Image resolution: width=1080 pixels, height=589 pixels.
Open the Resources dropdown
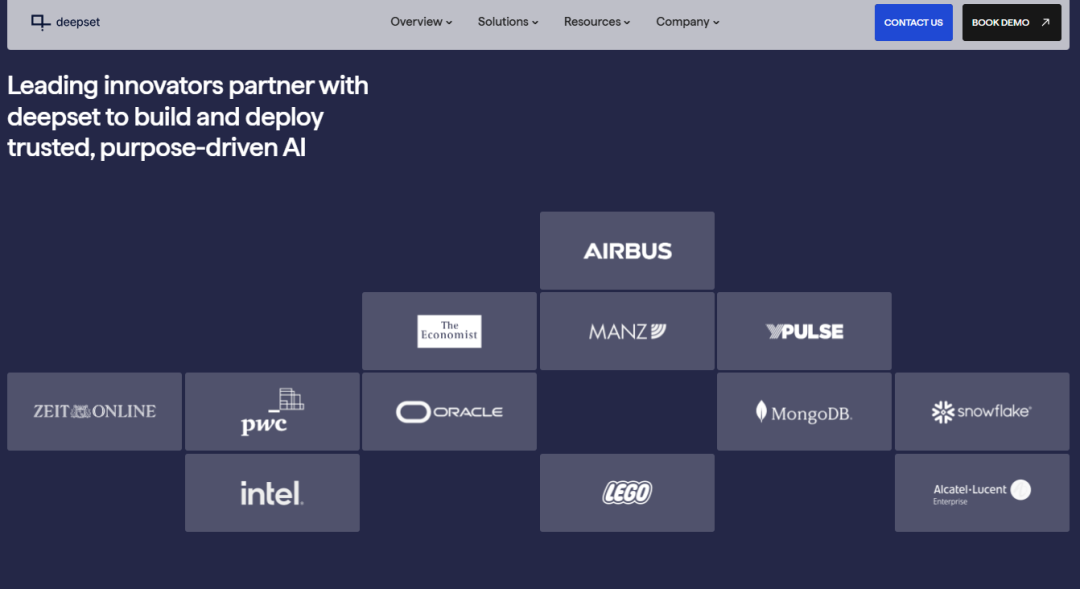click(596, 22)
